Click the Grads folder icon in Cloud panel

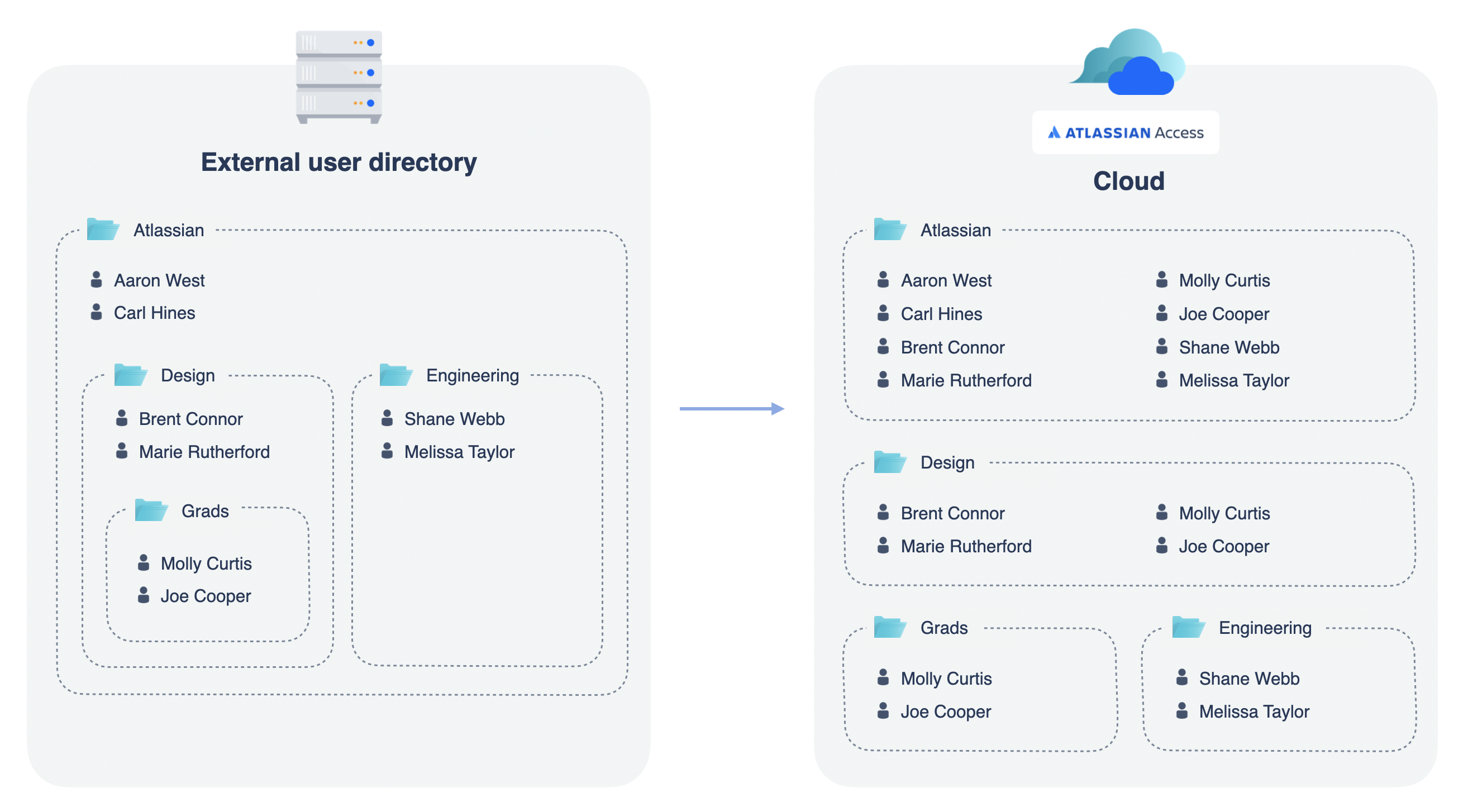point(890,627)
